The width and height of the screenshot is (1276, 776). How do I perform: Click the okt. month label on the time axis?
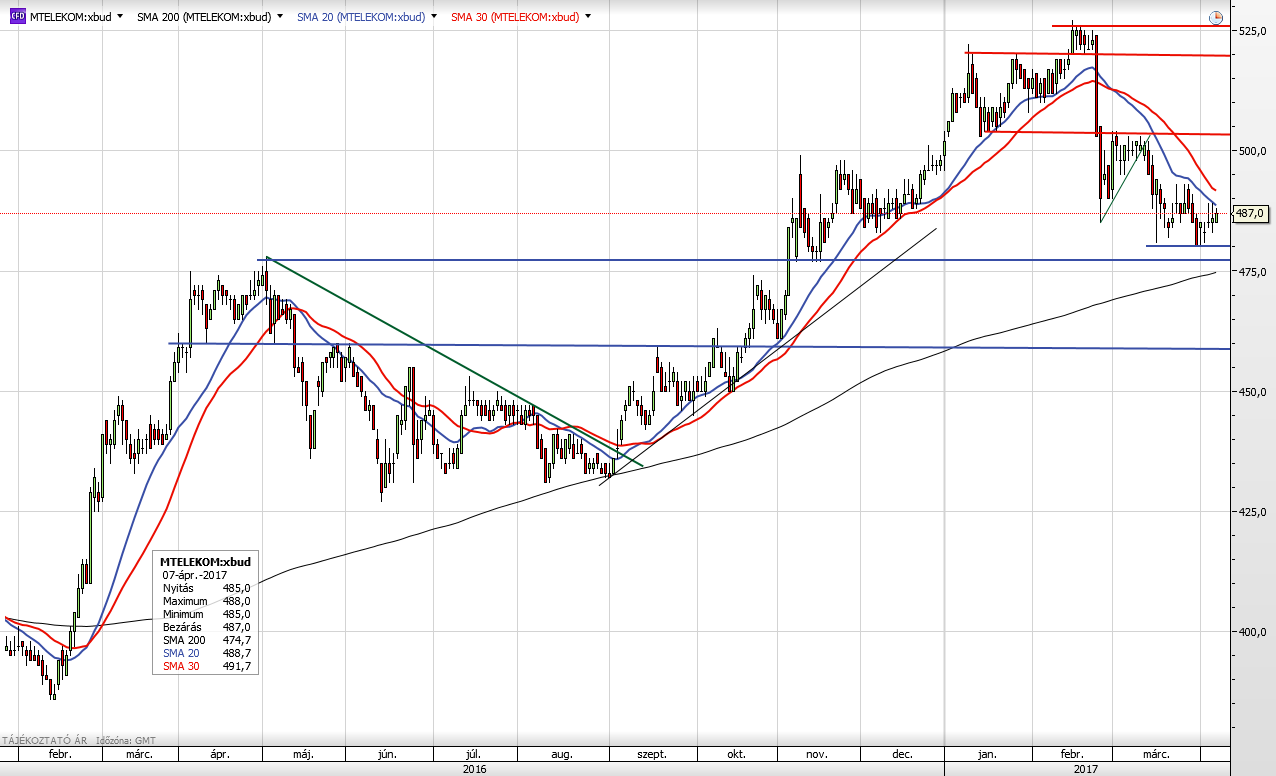737,755
